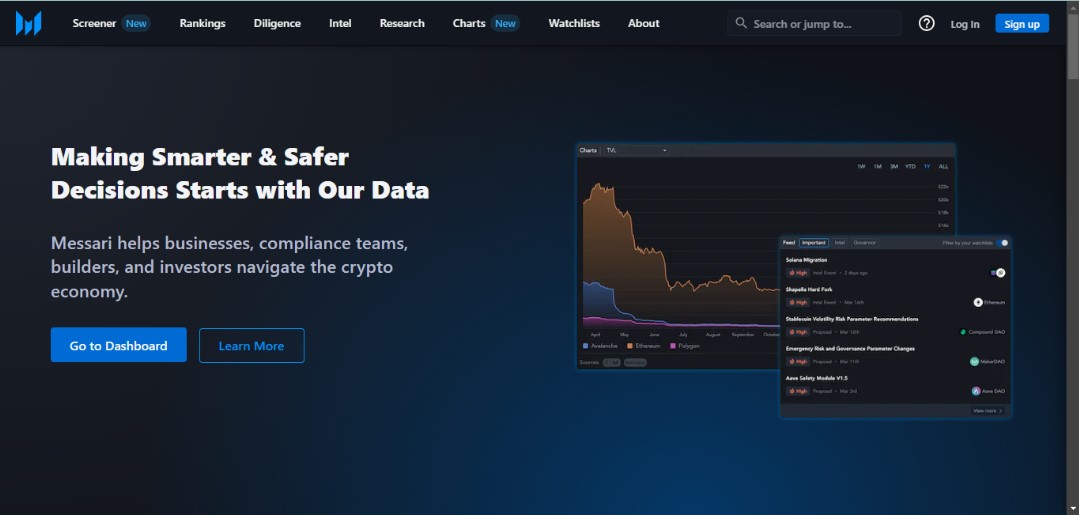The width and height of the screenshot is (1079, 515).
Task: Click the Aave DAO logo icon
Action: [976, 391]
